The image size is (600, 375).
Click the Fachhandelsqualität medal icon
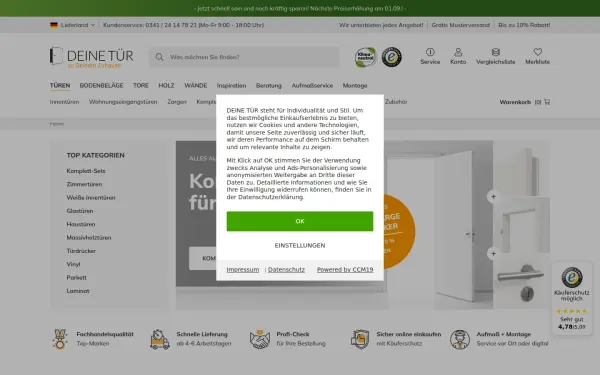[60, 339]
